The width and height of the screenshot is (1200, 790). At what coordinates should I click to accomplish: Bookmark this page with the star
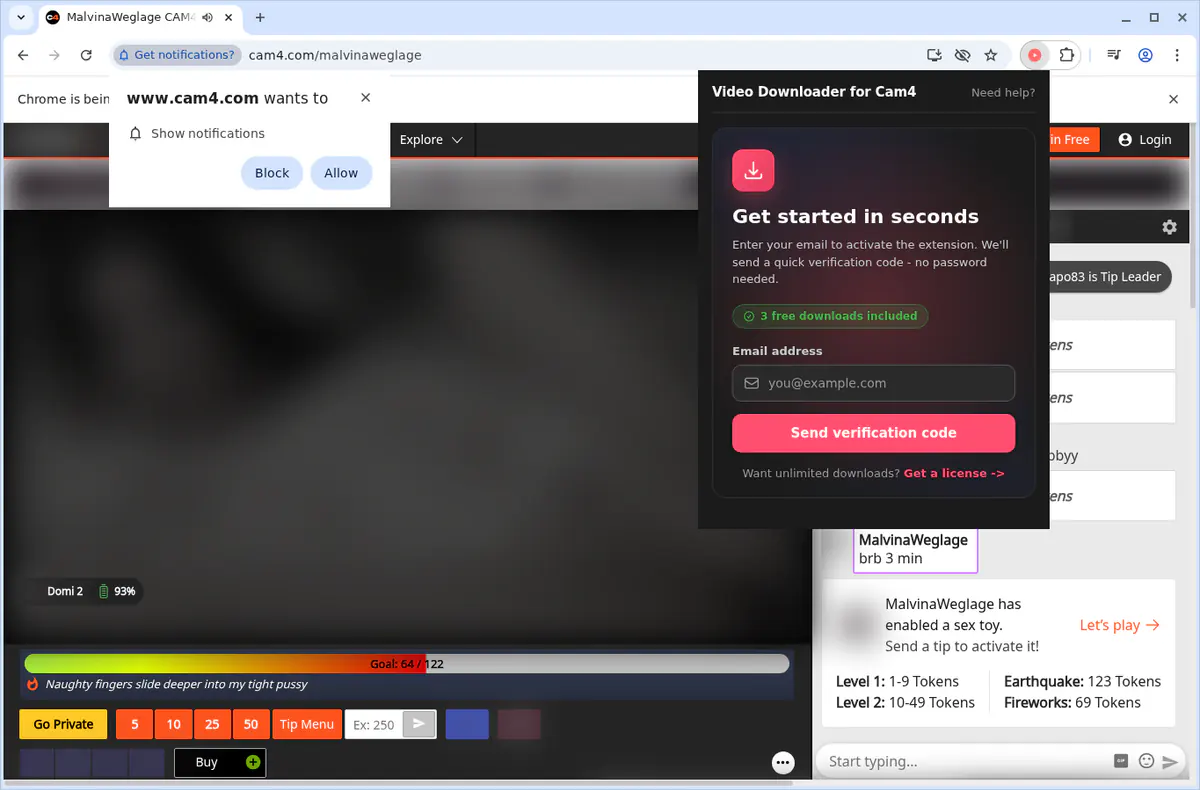pos(991,55)
